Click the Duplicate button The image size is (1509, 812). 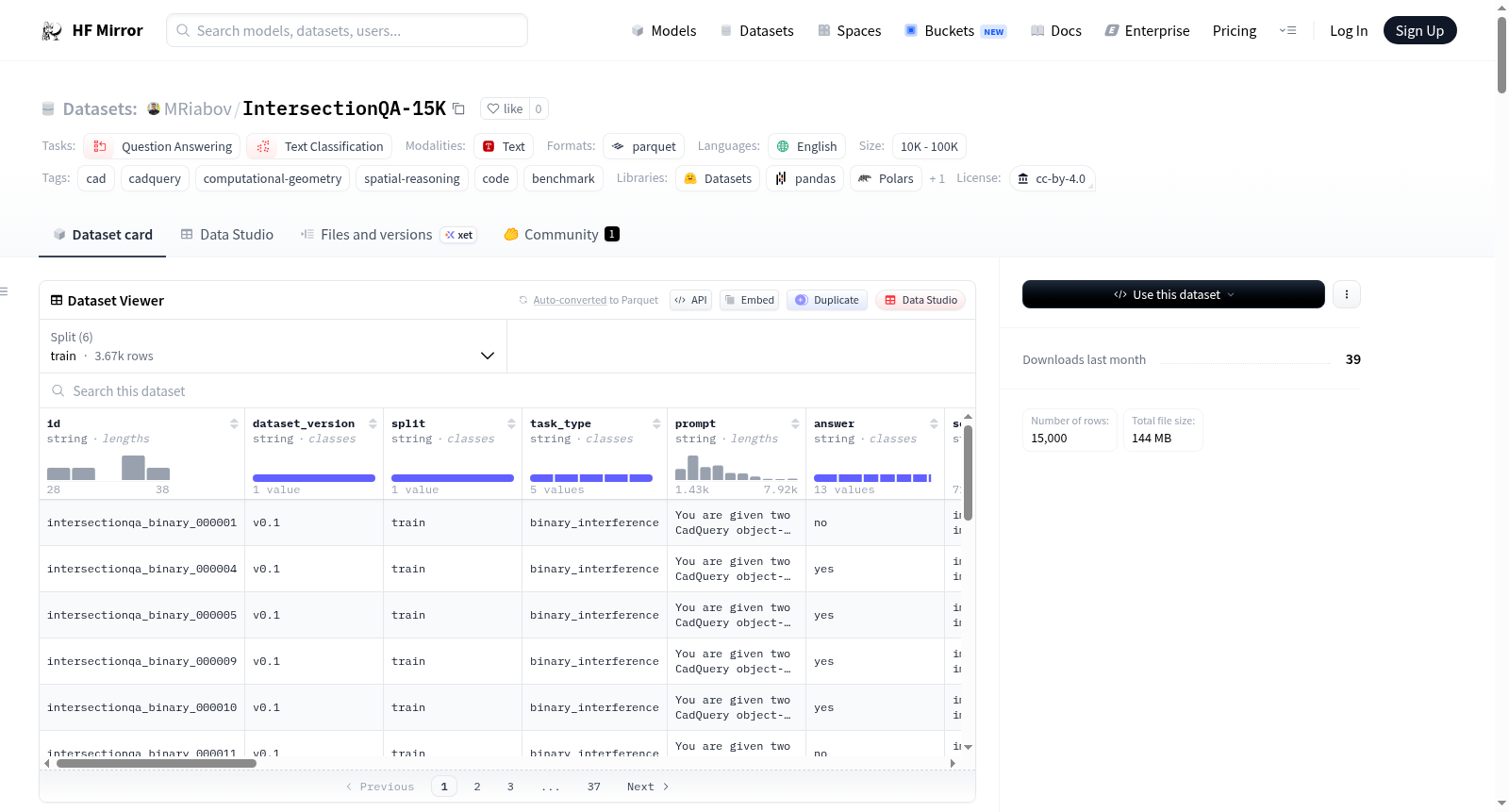tap(827, 300)
